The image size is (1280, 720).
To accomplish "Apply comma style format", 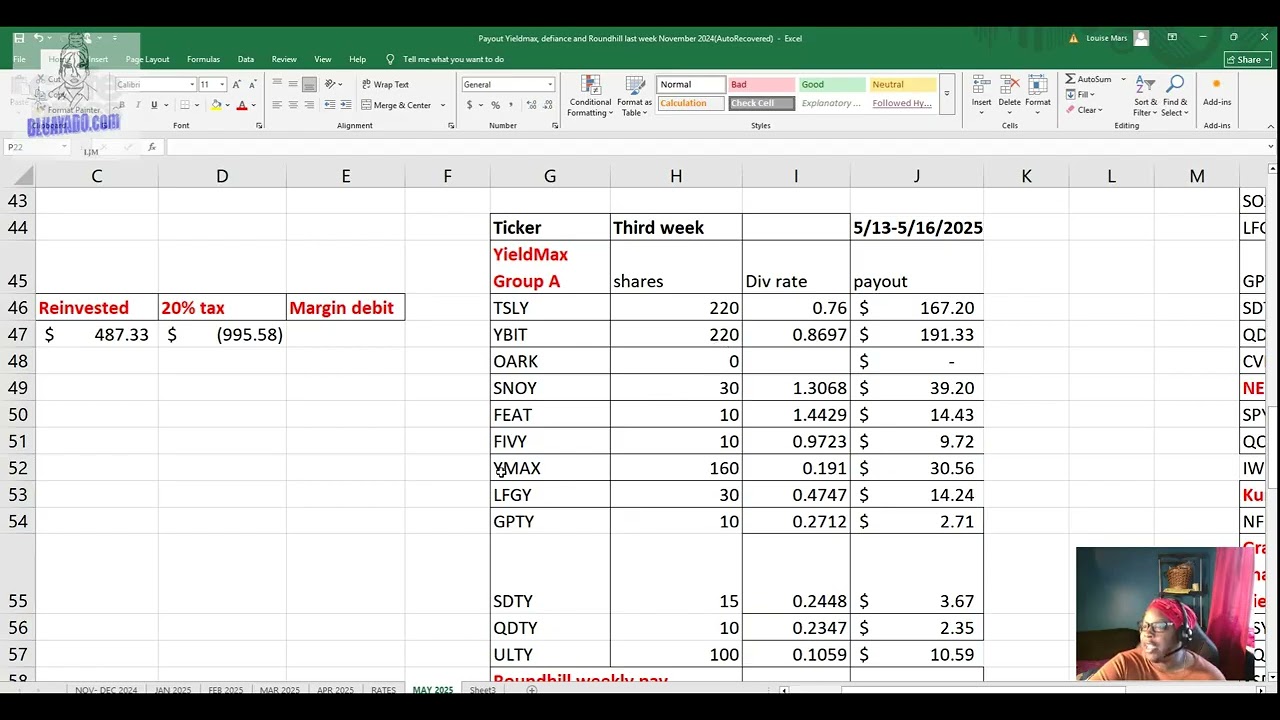I will (510, 105).
